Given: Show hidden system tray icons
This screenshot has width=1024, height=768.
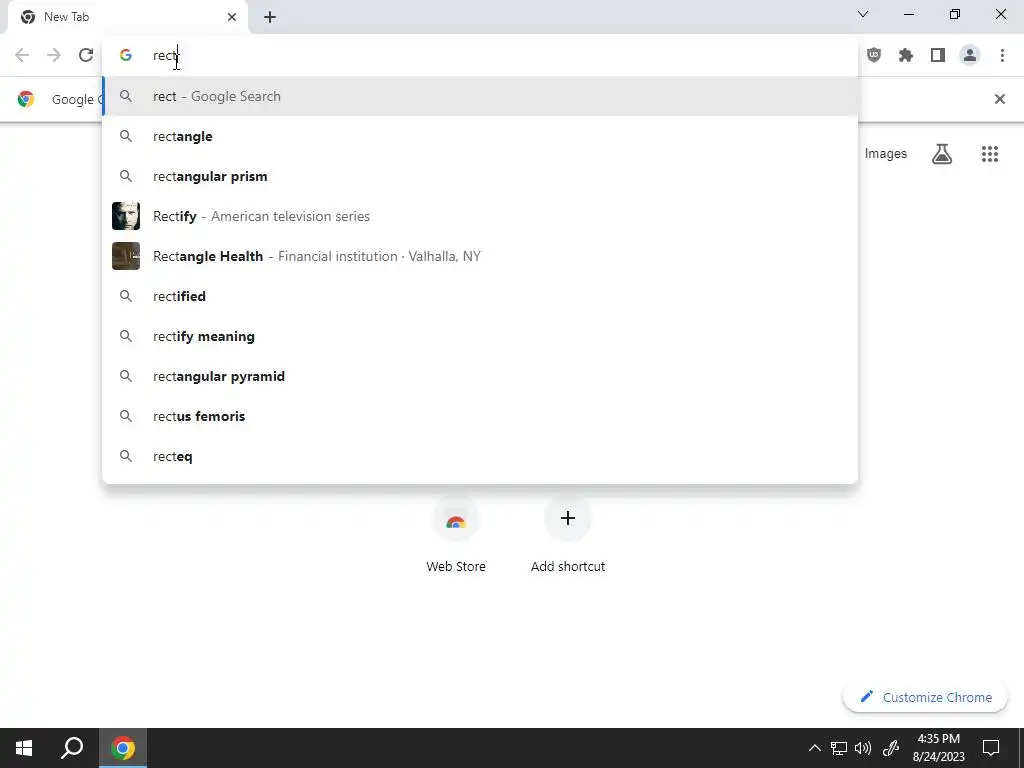Looking at the screenshot, I should pos(814,748).
